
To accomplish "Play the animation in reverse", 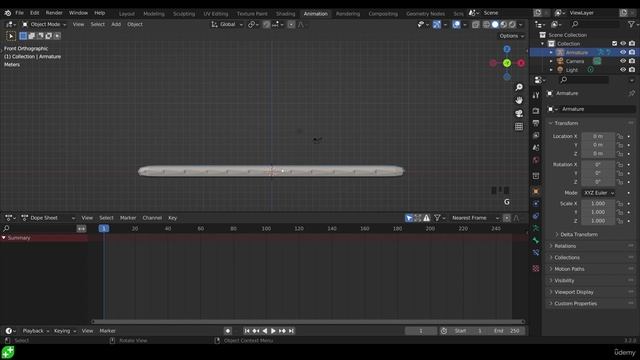I will [264, 331].
